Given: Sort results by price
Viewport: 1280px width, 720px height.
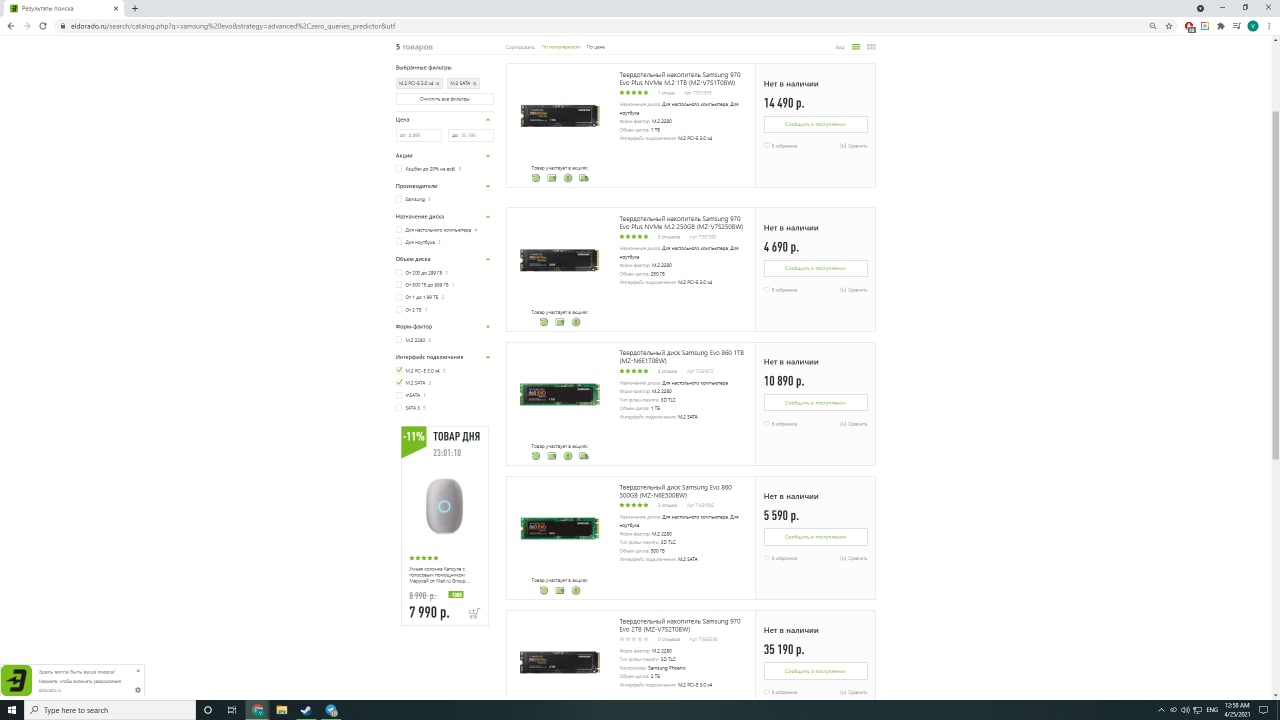Looking at the screenshot, I should (595, 47).
